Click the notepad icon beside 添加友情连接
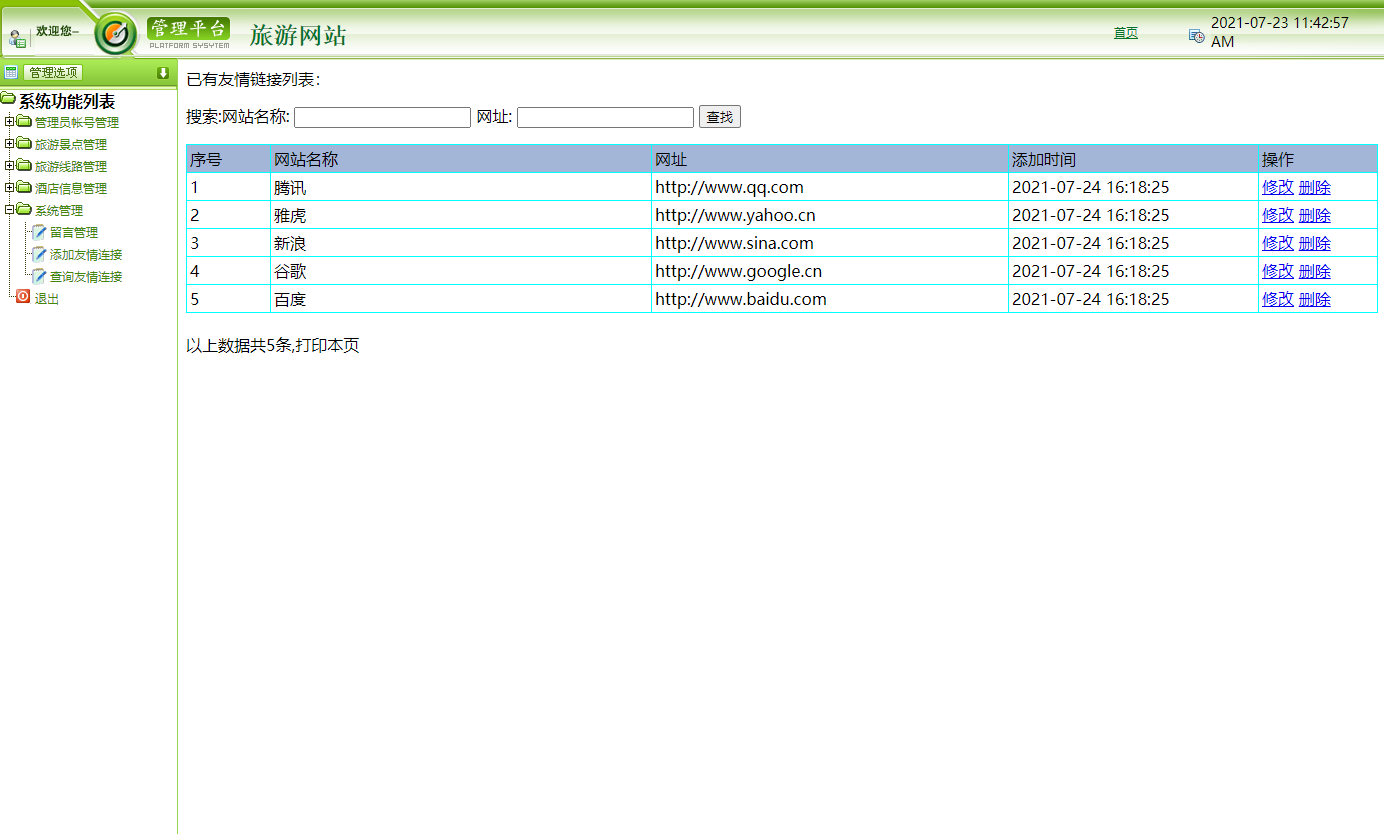Image resolution: width=1384 pixels, height=834 pixels. [x=39, y=254]
